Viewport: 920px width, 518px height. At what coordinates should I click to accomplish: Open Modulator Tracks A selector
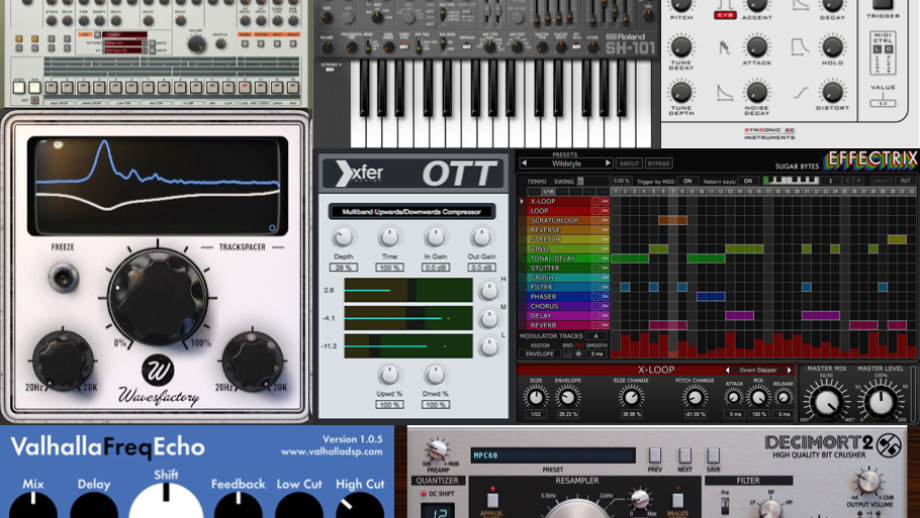coord(596,336)
